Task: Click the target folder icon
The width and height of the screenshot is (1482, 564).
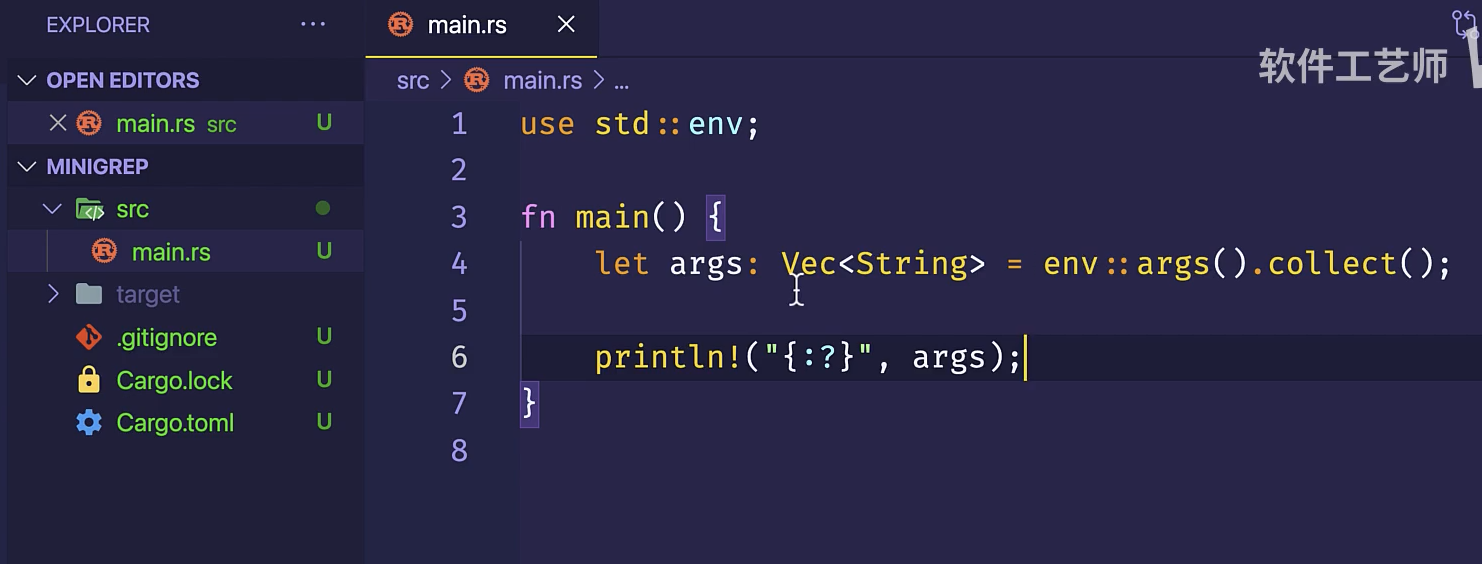Action: click(x=89, y=295)
